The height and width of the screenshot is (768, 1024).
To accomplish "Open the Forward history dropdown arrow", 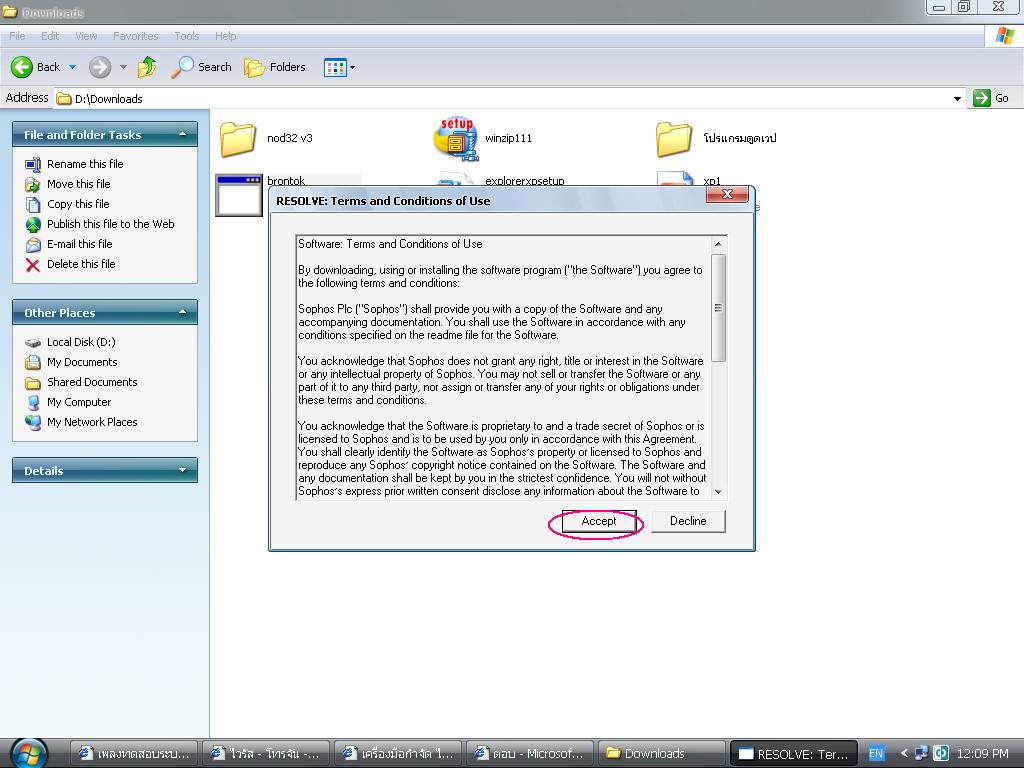I will (123, 67).
